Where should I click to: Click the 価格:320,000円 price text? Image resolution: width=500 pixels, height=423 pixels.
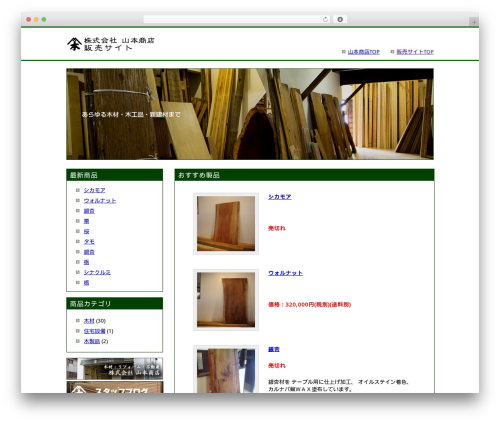point(309,305)
